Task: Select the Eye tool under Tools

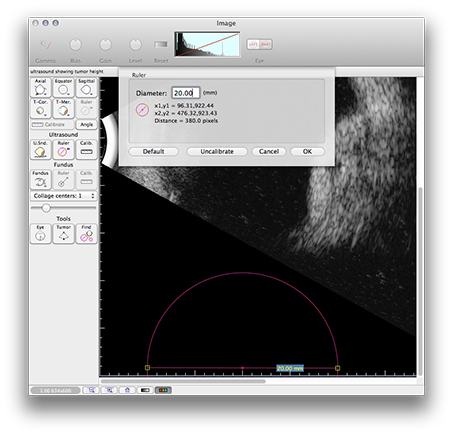Action: (x=40, y=234)
